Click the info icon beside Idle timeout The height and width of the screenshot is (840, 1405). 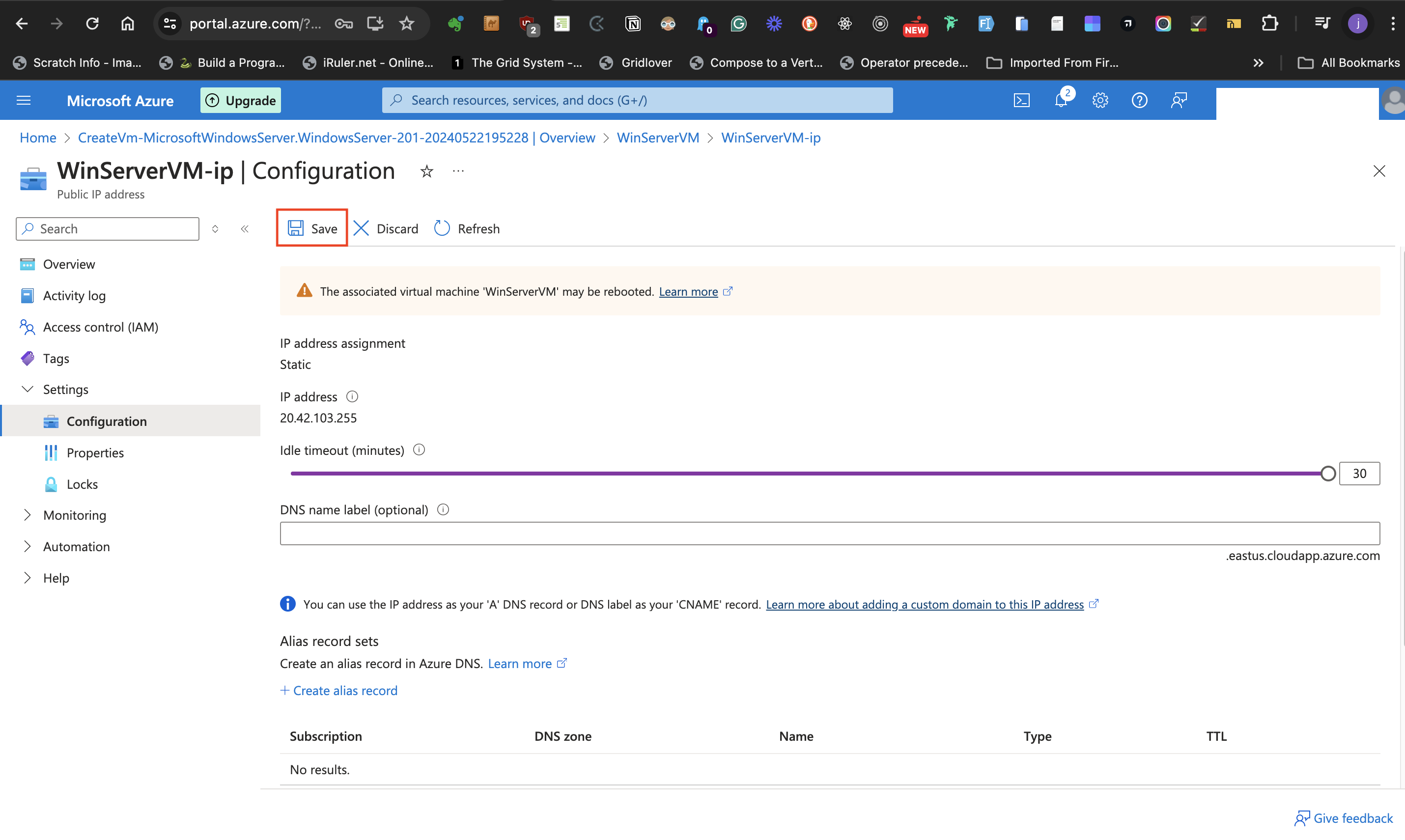coord(419,450)
